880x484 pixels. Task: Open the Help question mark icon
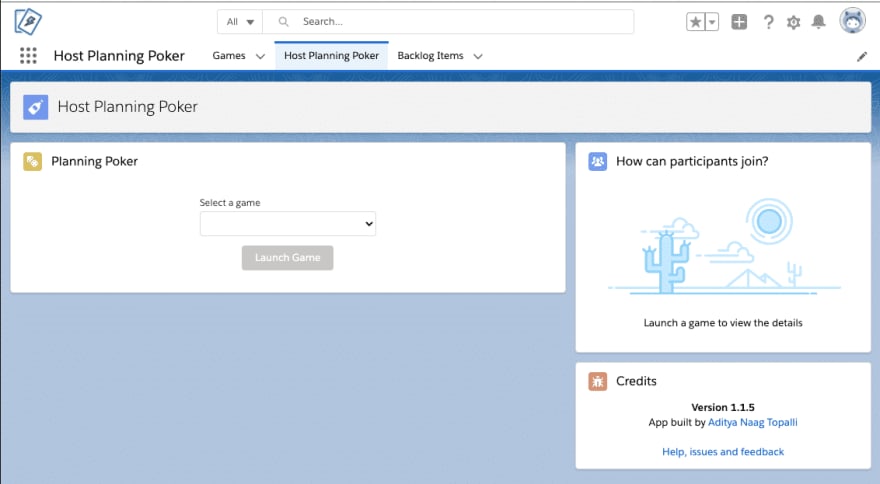click(768, 22)
